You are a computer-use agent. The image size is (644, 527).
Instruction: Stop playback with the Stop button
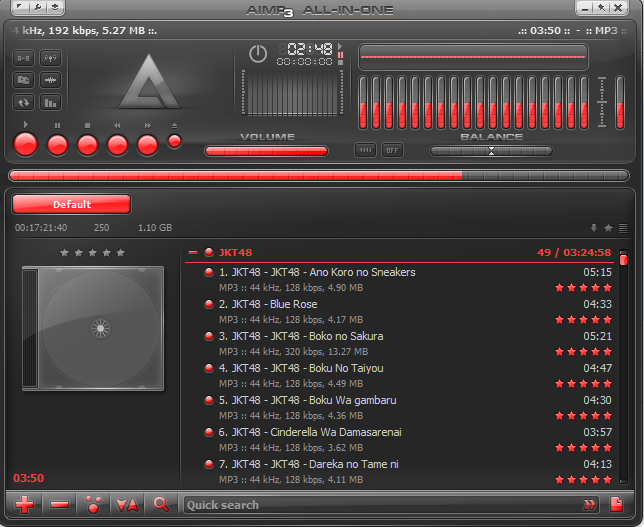pos(87,145)
